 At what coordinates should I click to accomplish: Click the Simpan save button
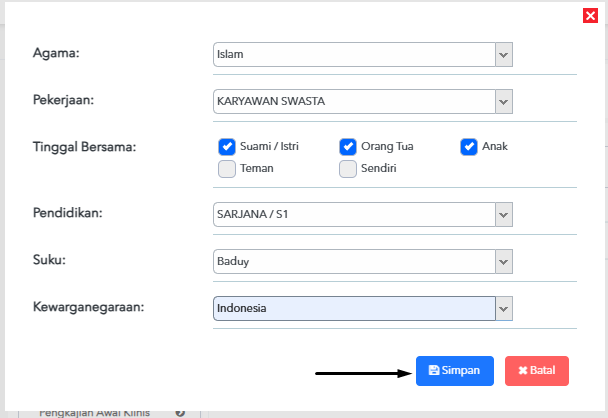click(x=455, y=371)
